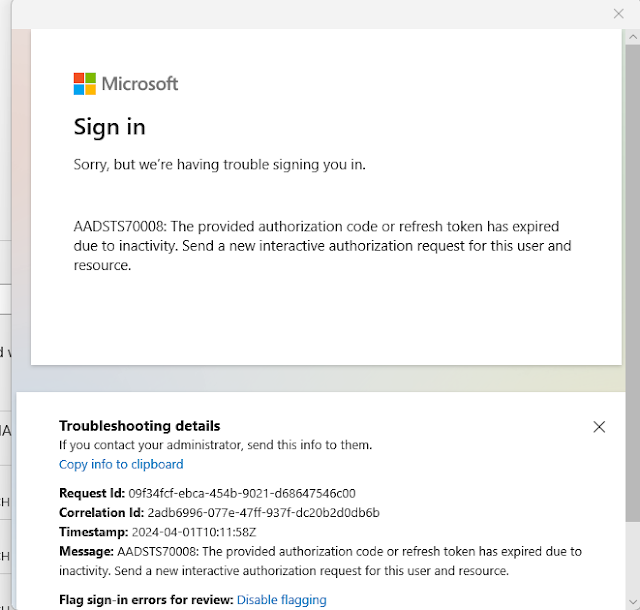Viewport: 640px width, 610px height.
Task: Click the Microsoft wordmark text
Action: pyautogui.click(x=140, y=84)
